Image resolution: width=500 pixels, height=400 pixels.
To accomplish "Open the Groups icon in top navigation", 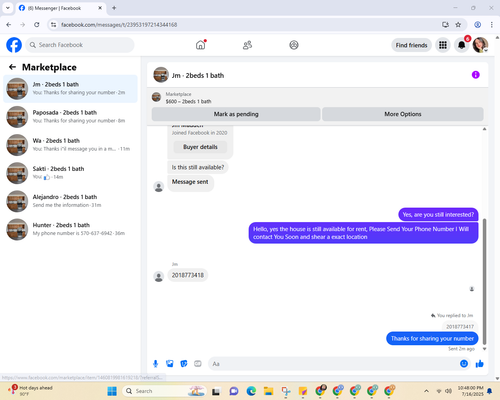I will coord(294,45).
